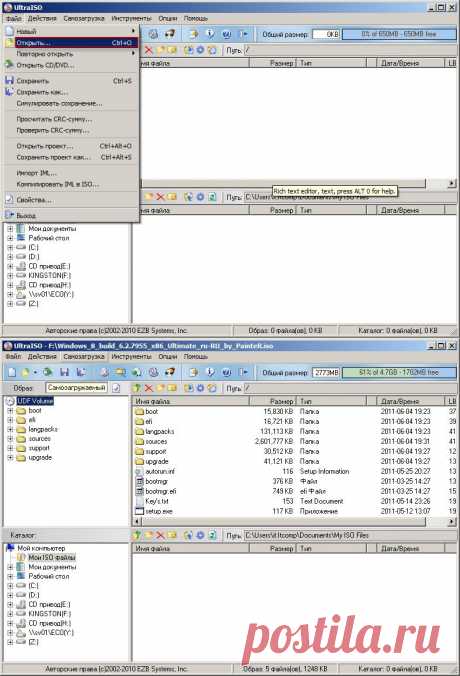Viewport: 460px width, 676px height.
Task: Click Burn CD image icon in bottom window
Action: (x=153, y=372)
